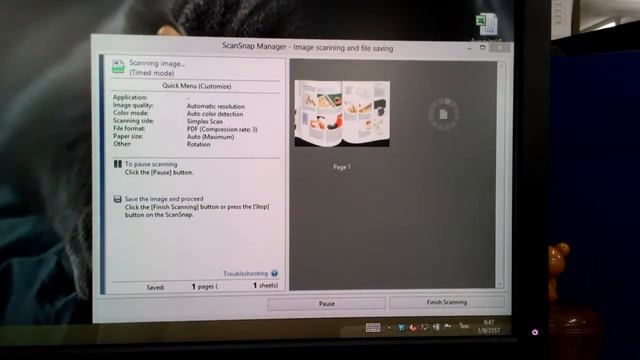Click the 'Rotation' value beside Other
The width and height of the screenshot is (640, 360).
click(x=198, y=144)
